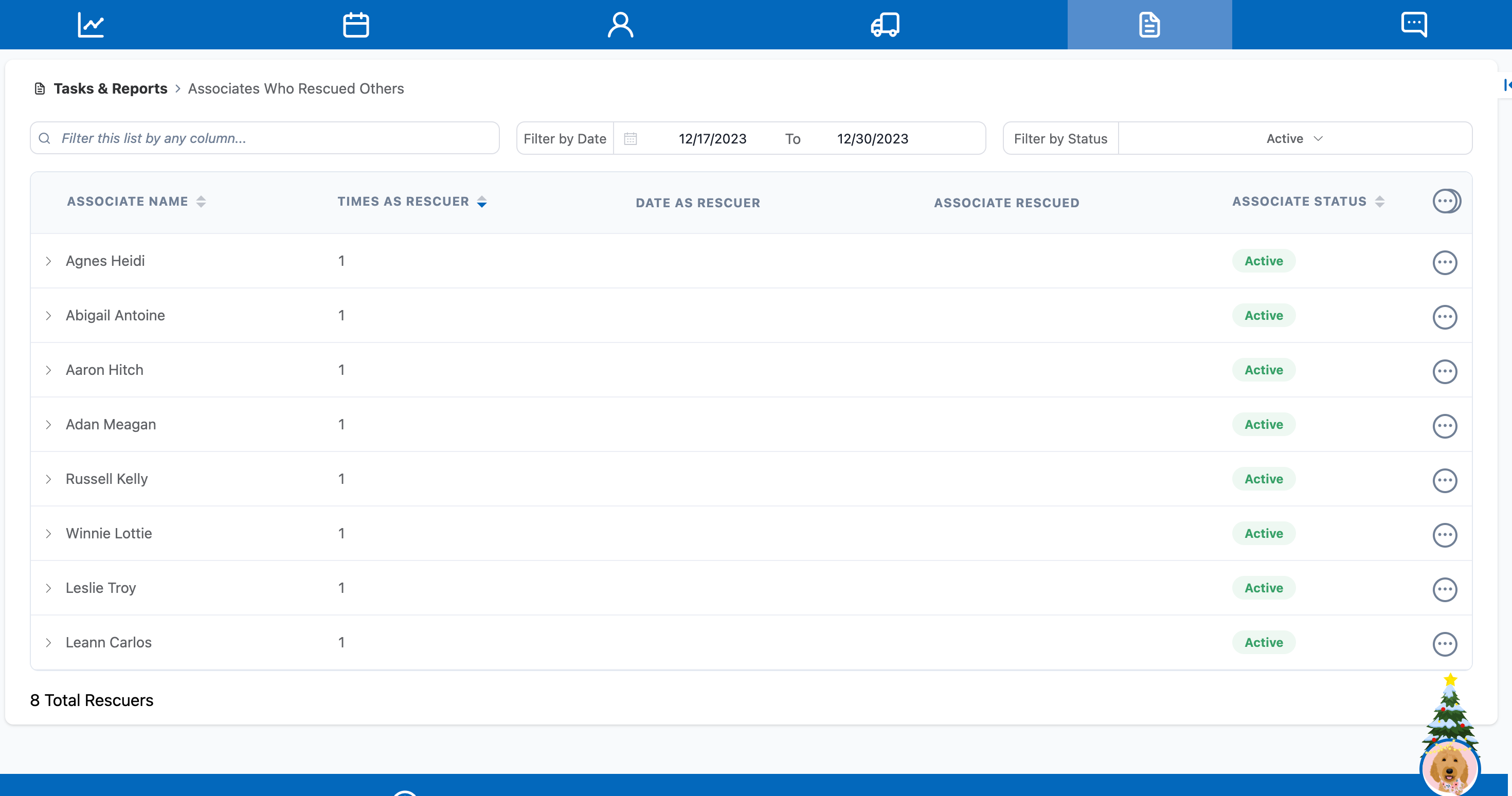Click the start date 12/17/2023 field
This screenshot has height=796, width=1512.
[x=712, y=138]
